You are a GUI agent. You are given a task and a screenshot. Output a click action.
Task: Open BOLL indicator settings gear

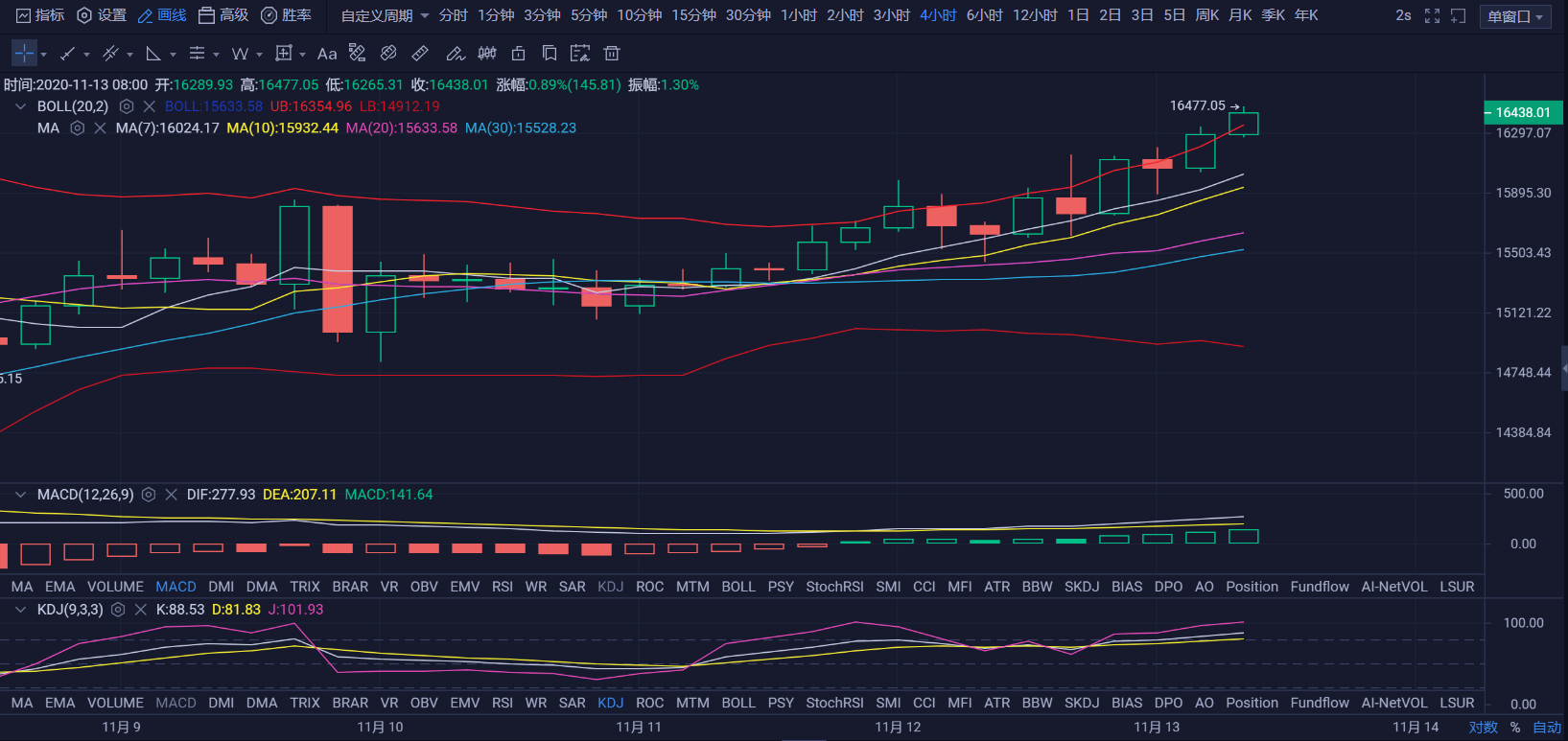coord(126,106)
